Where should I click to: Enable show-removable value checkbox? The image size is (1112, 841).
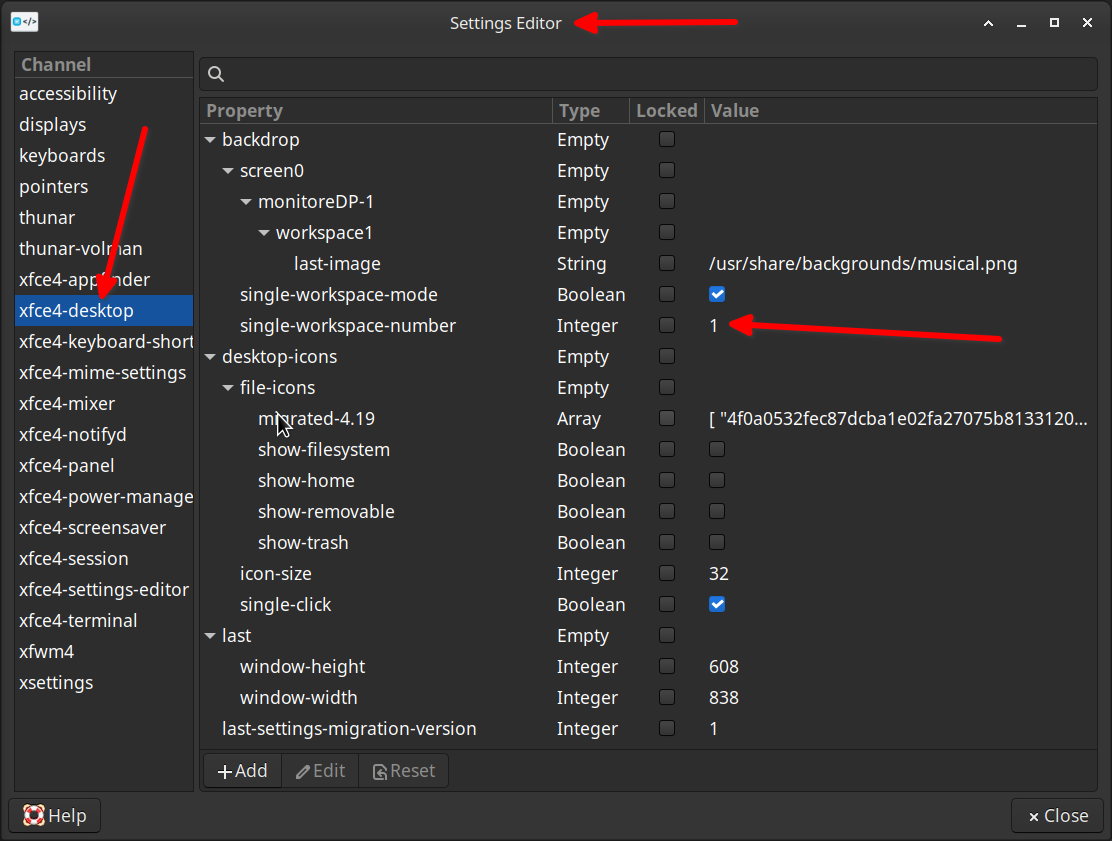pos(717,511)
